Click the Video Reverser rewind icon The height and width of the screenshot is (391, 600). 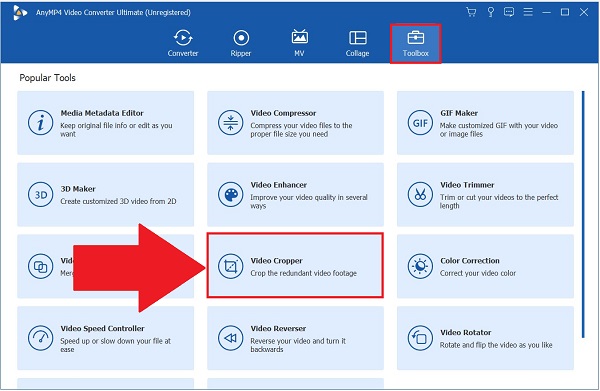[x=230, y=338]
